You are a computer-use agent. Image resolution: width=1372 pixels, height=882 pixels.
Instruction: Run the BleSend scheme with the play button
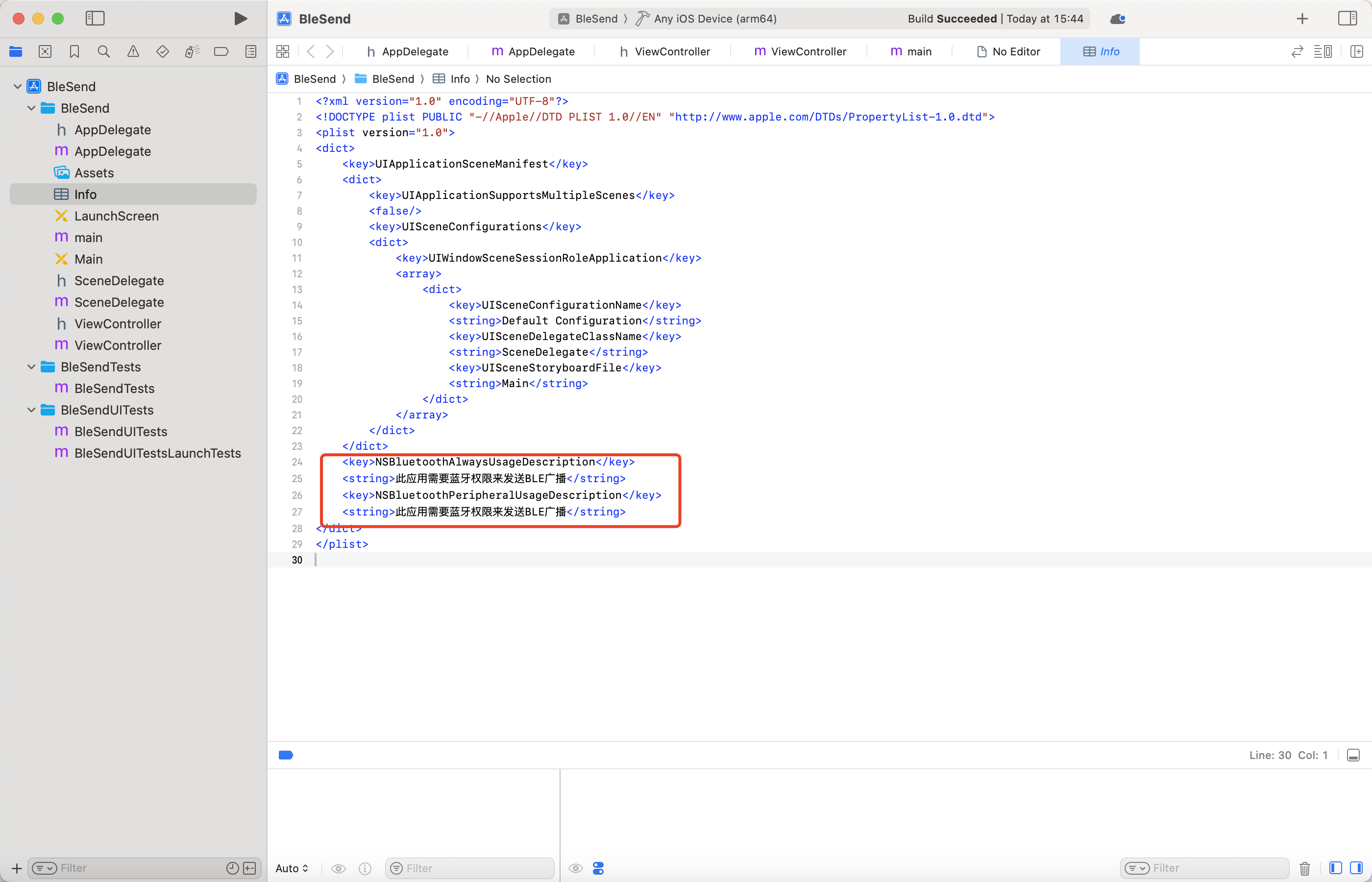click(x=240, y=18)
